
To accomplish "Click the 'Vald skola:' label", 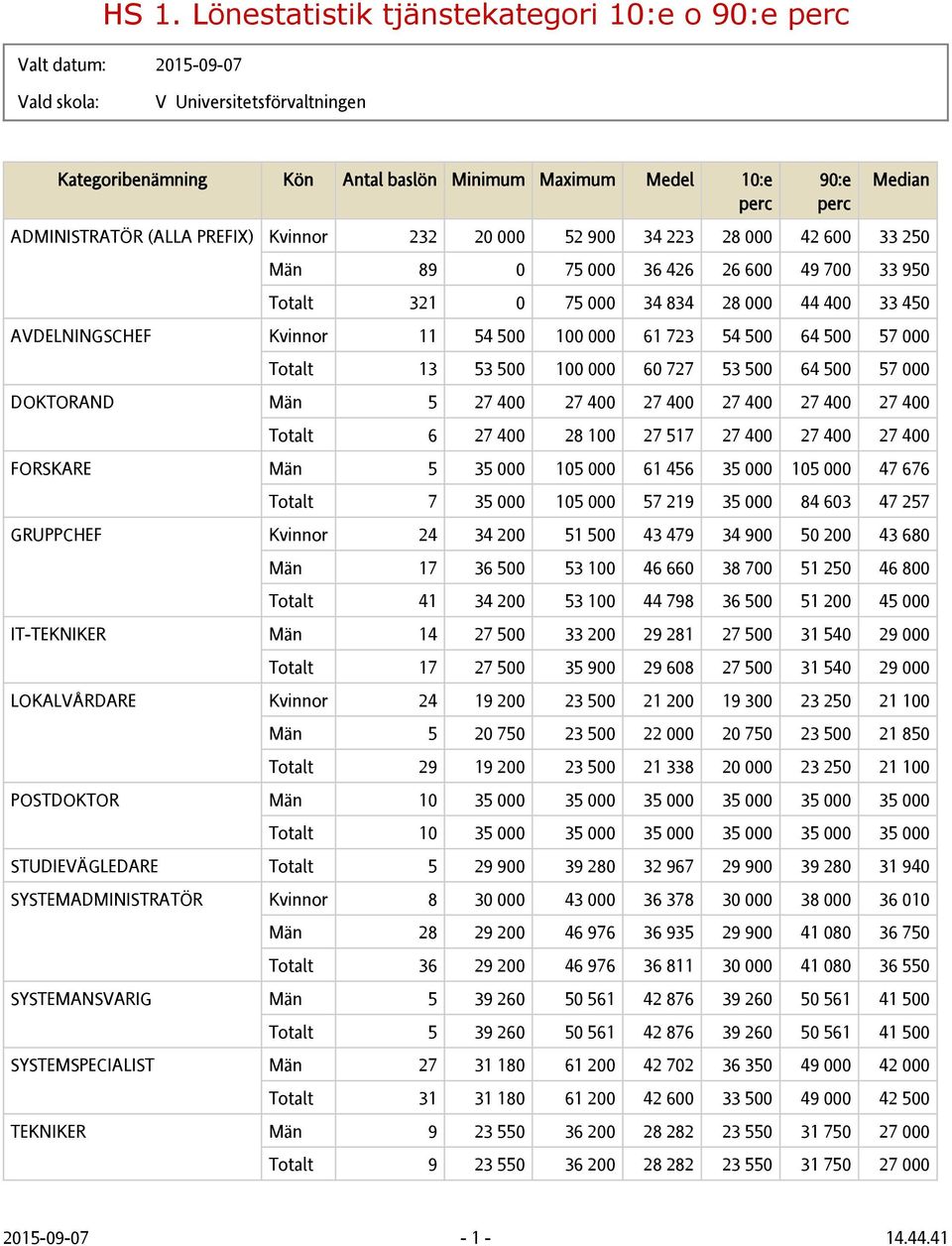I will point(59,102).
